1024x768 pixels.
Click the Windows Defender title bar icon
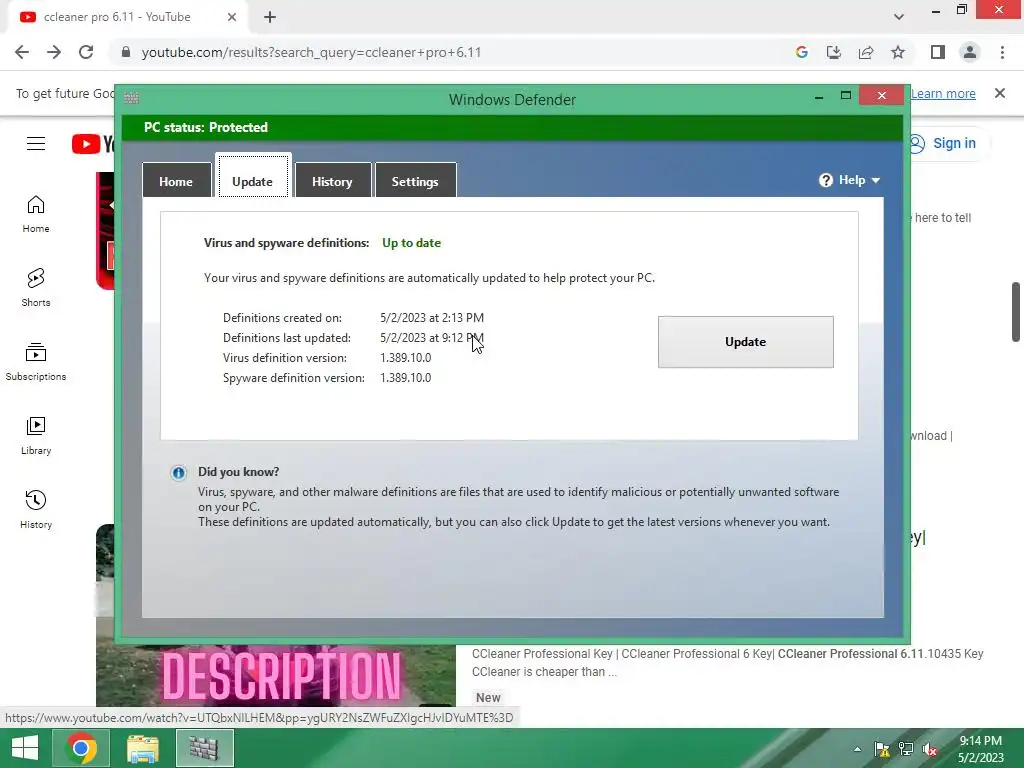pos(131,99)
